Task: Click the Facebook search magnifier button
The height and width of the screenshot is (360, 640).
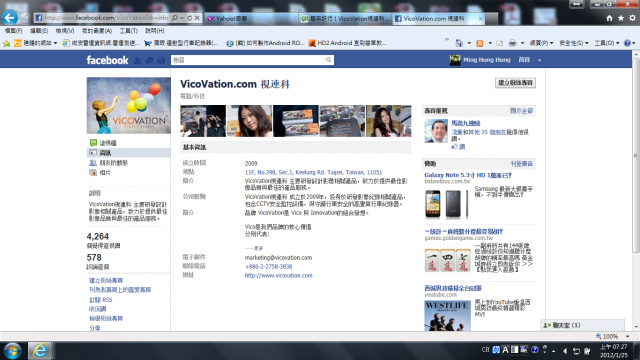Action: point(328,60)
